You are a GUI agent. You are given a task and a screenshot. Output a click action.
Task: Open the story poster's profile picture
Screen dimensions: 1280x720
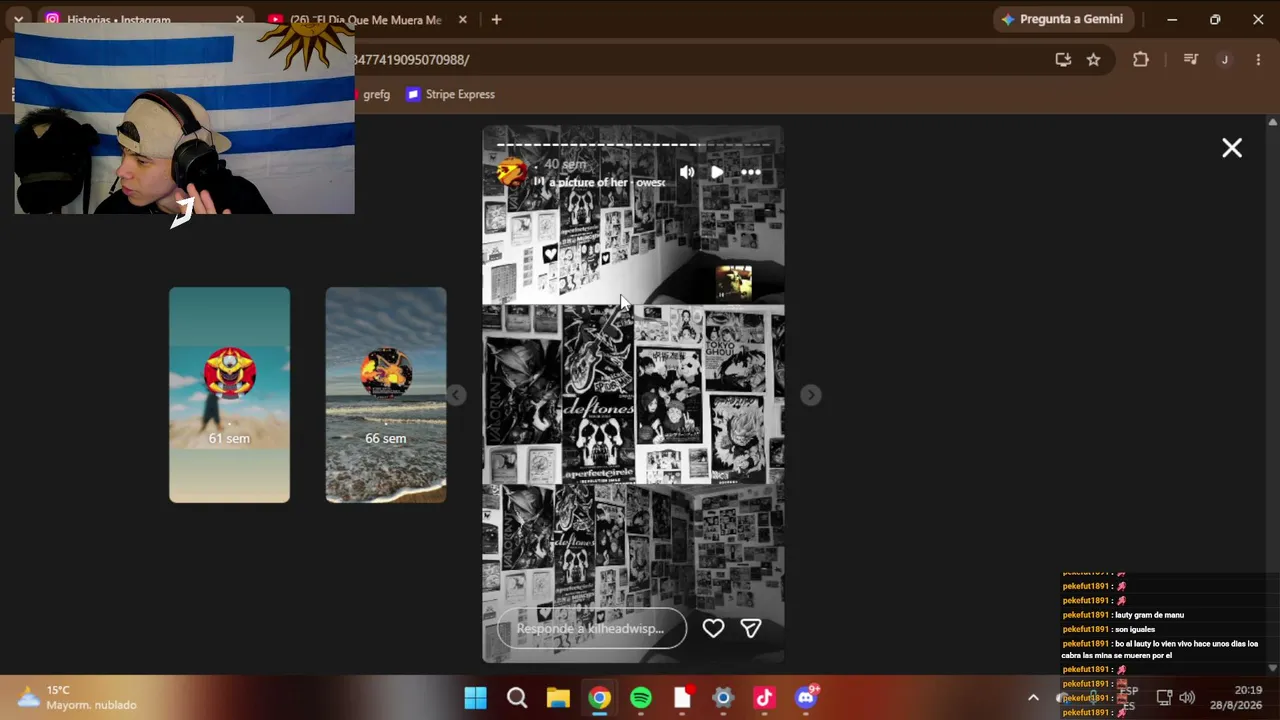[512, 172]
